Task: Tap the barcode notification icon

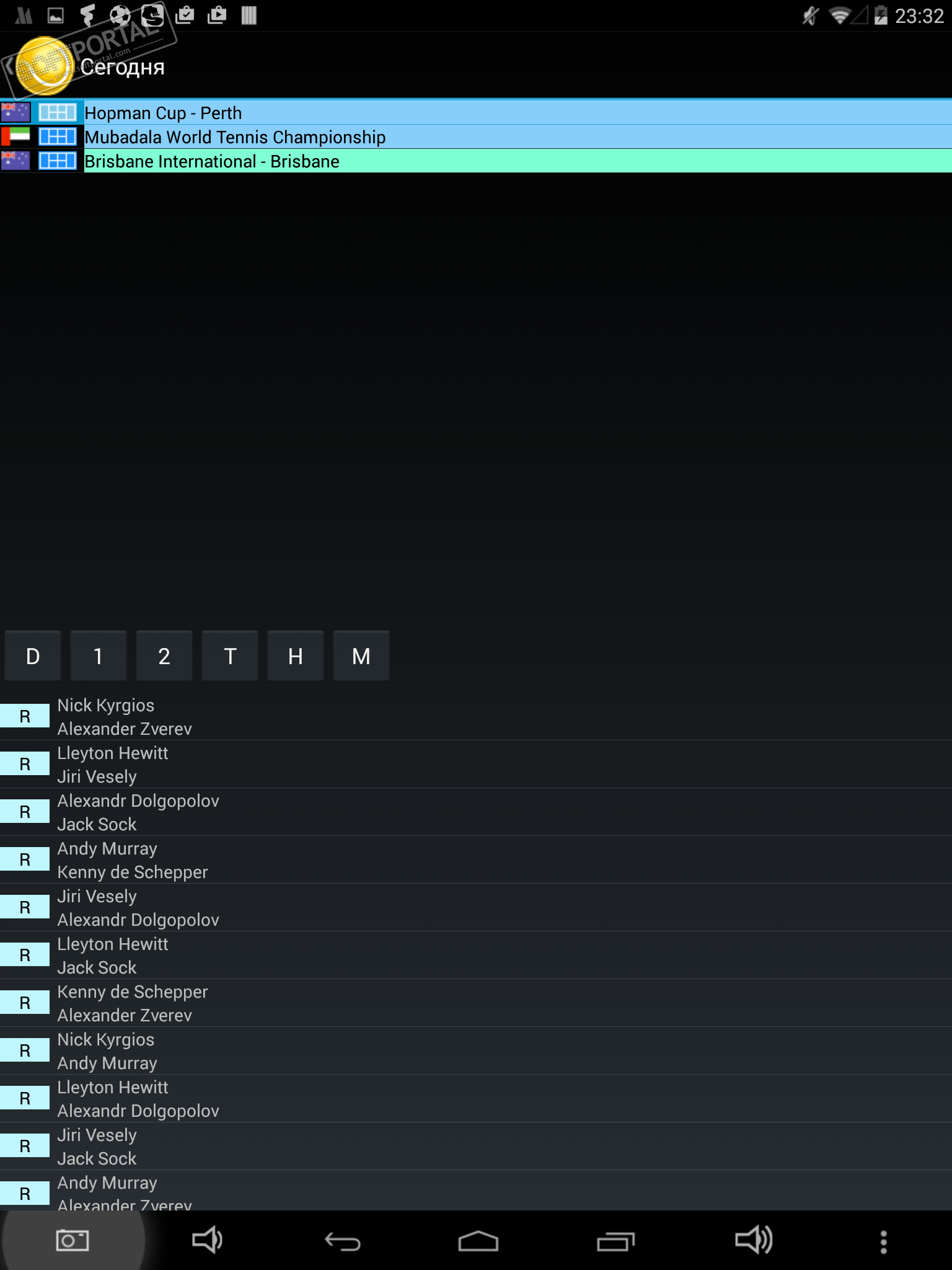Action: tap(249, 16)
